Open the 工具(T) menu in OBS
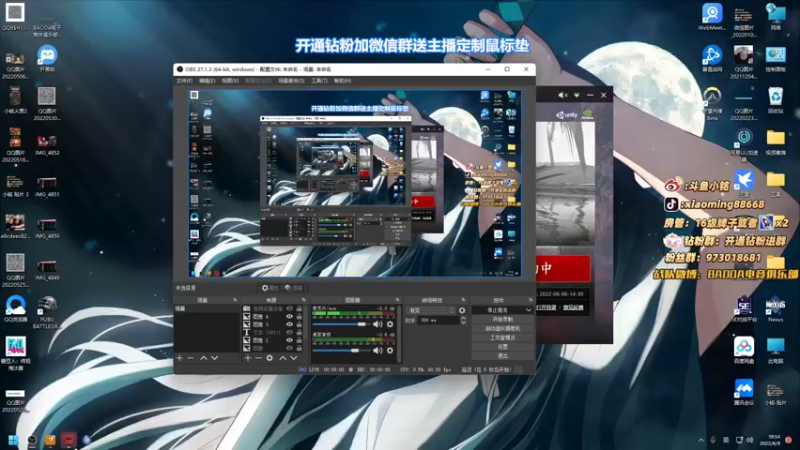The height and width of the screenshot is (450, 800). (319, 81)
